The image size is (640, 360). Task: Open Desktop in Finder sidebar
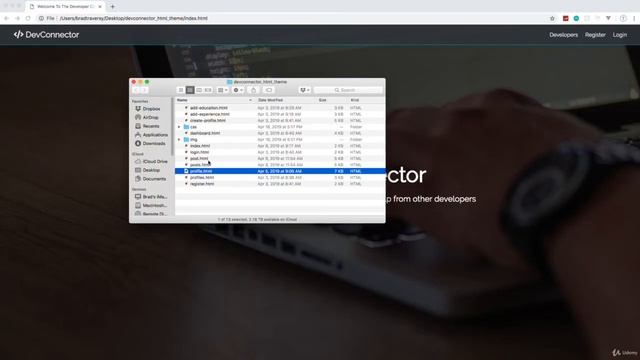click(x=147, y=170)
